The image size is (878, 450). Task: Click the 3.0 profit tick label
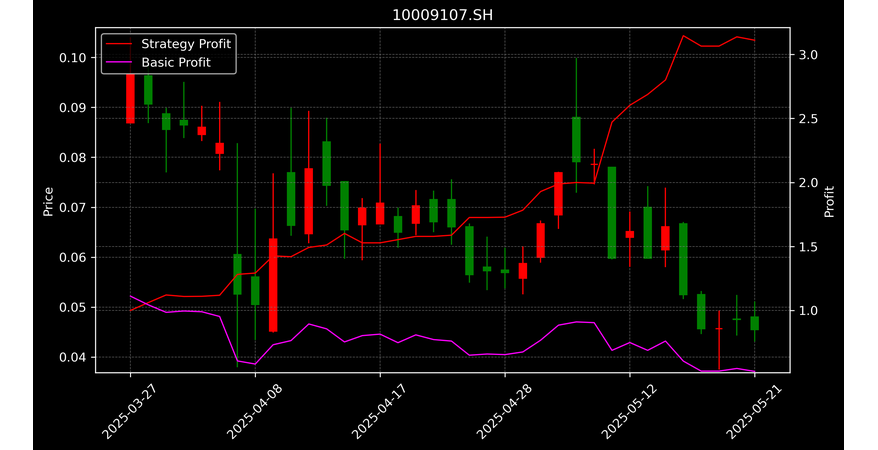(x=808, y=55)
